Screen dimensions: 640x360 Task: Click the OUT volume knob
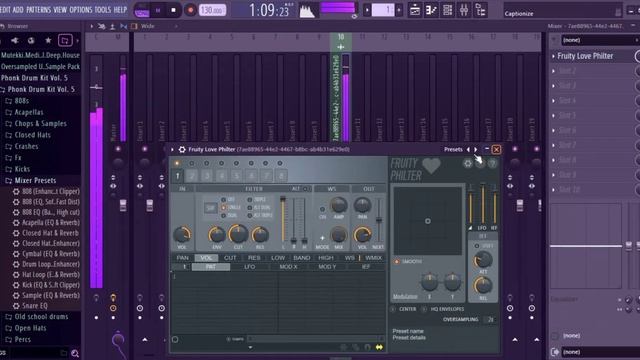(362, 235)
